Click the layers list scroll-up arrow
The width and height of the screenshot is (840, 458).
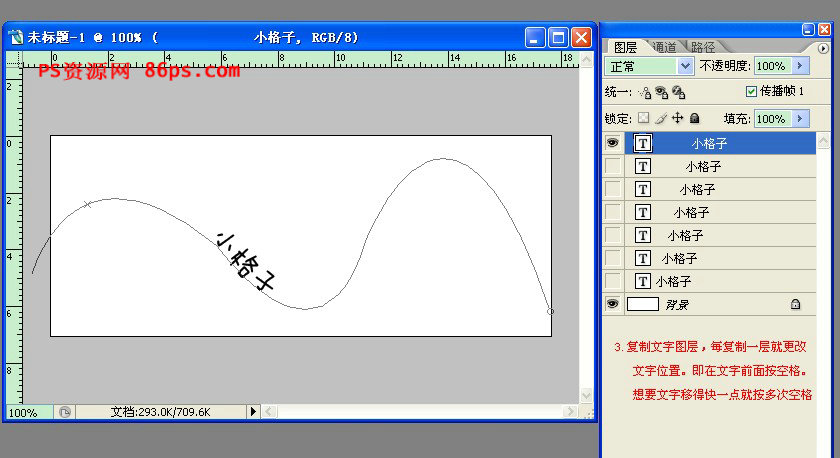[x=823, y=140]
